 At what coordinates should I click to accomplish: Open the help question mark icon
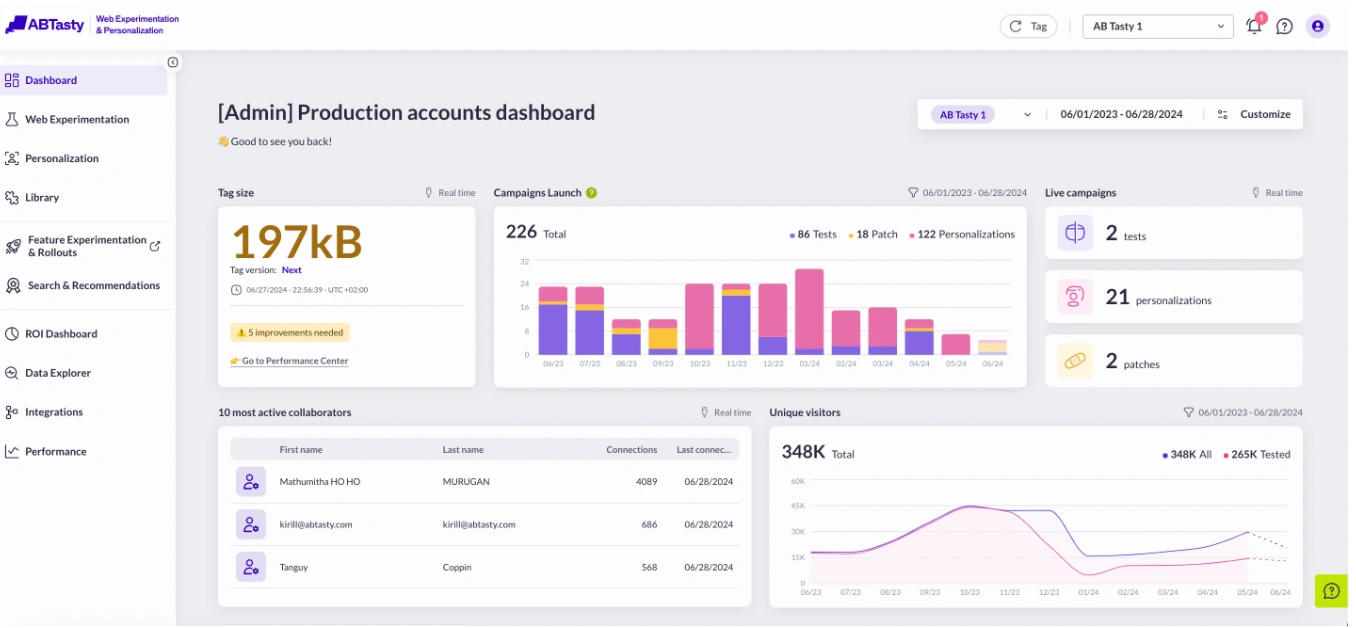(x=1286, y=26)
